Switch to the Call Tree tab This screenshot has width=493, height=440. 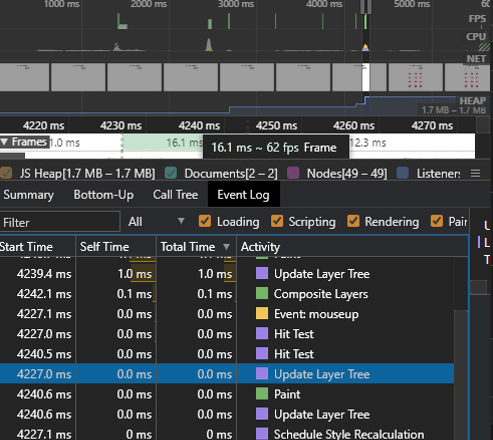point(175,195)
